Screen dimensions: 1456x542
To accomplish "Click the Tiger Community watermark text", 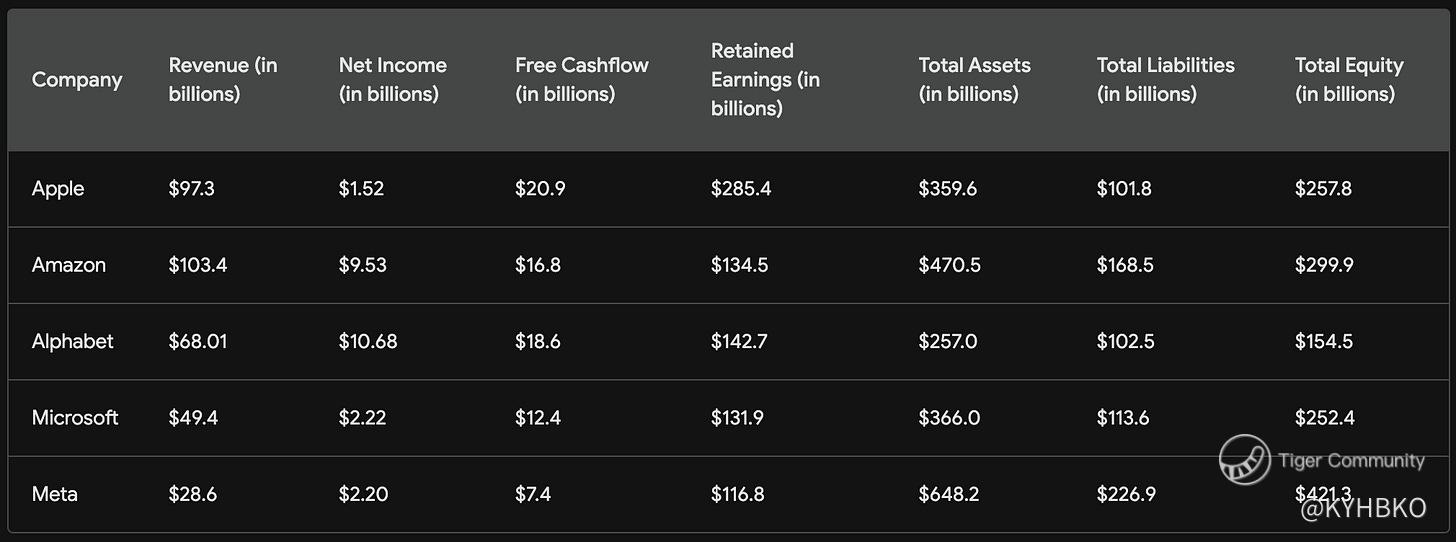I will [1351, 461].
